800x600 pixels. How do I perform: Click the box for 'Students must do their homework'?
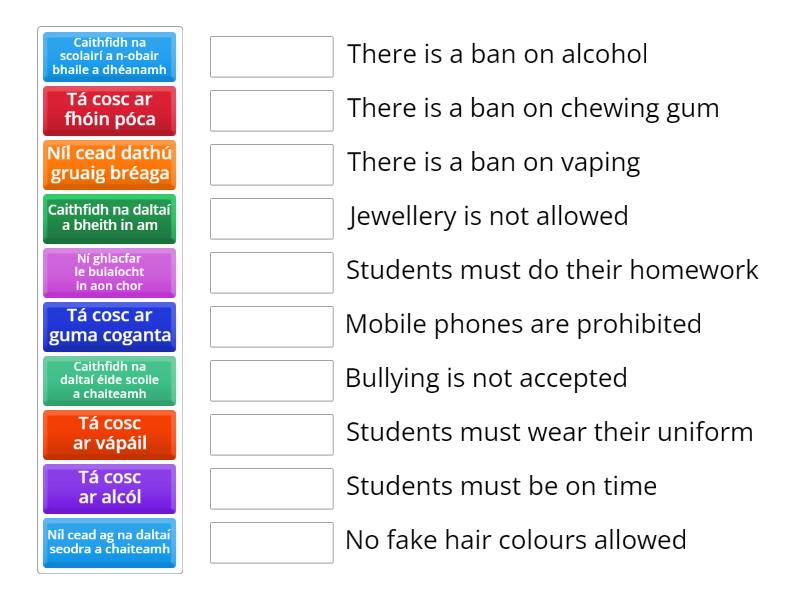pyautogui.click(x=271, y=273)
